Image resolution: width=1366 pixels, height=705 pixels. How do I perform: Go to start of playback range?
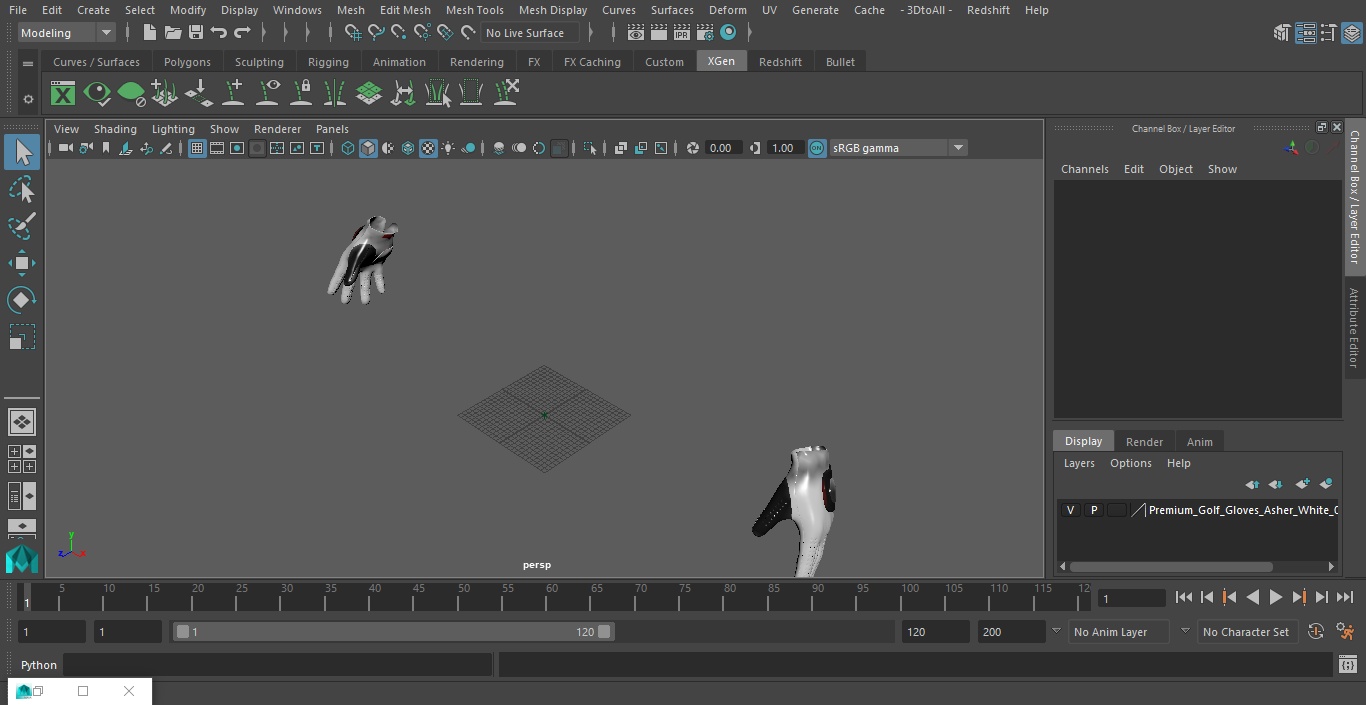[x=1183, y=597]
